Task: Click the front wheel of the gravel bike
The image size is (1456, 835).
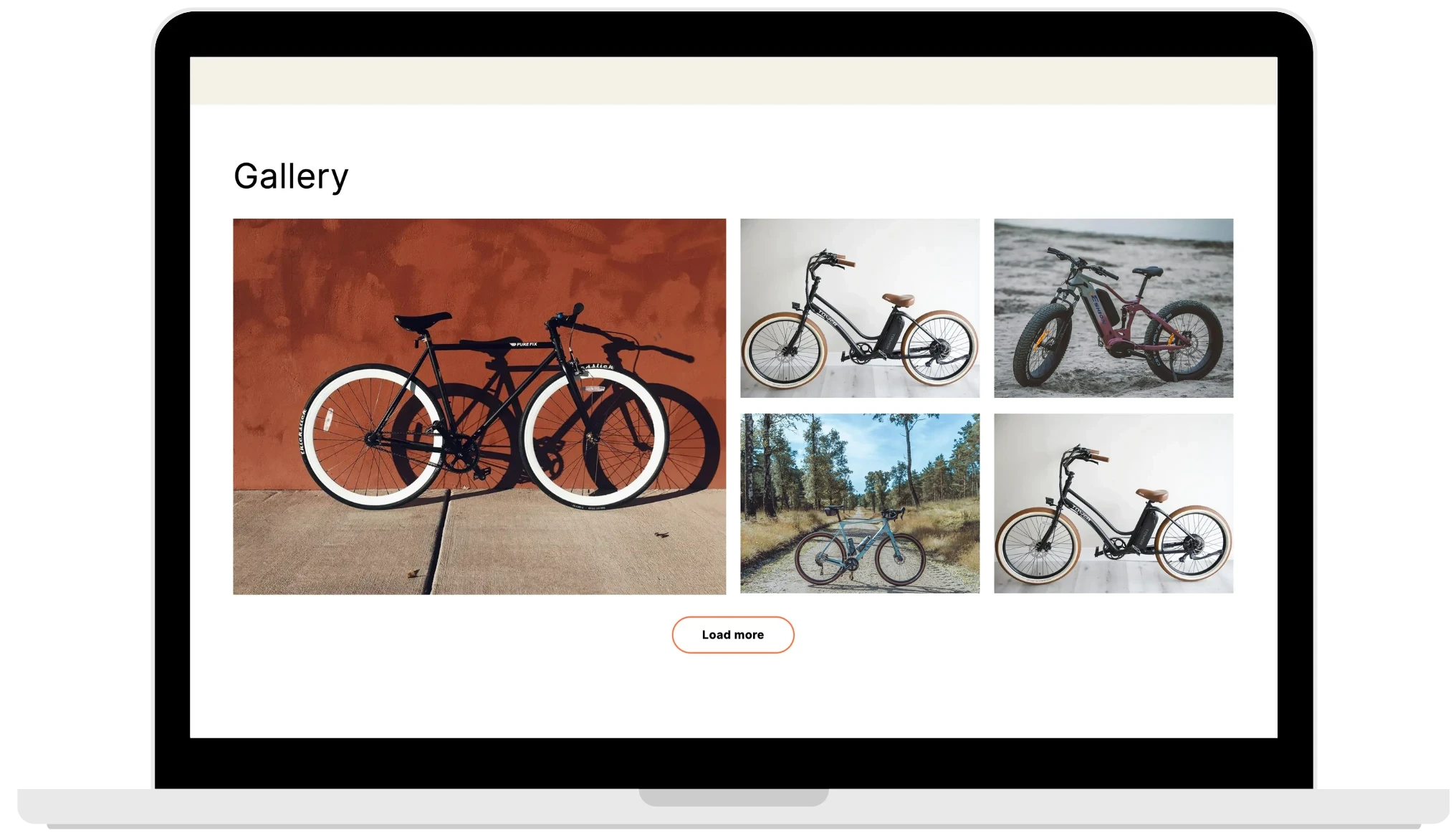Action: [900, 560]
